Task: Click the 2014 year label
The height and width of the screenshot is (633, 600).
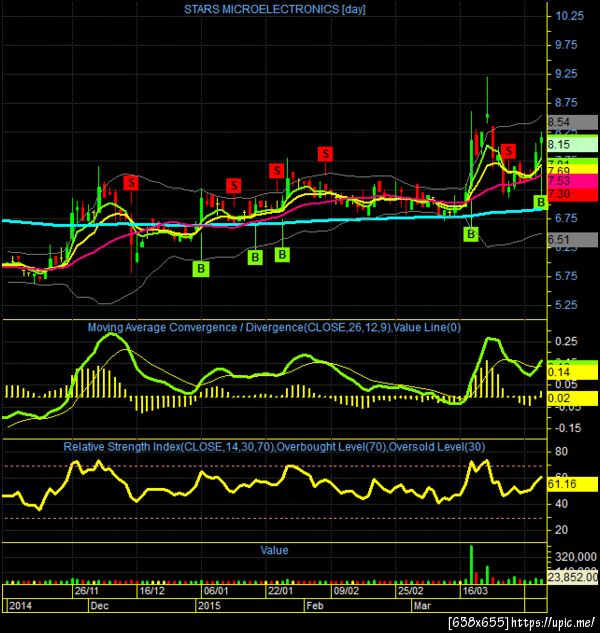Action: click(21, 606)
